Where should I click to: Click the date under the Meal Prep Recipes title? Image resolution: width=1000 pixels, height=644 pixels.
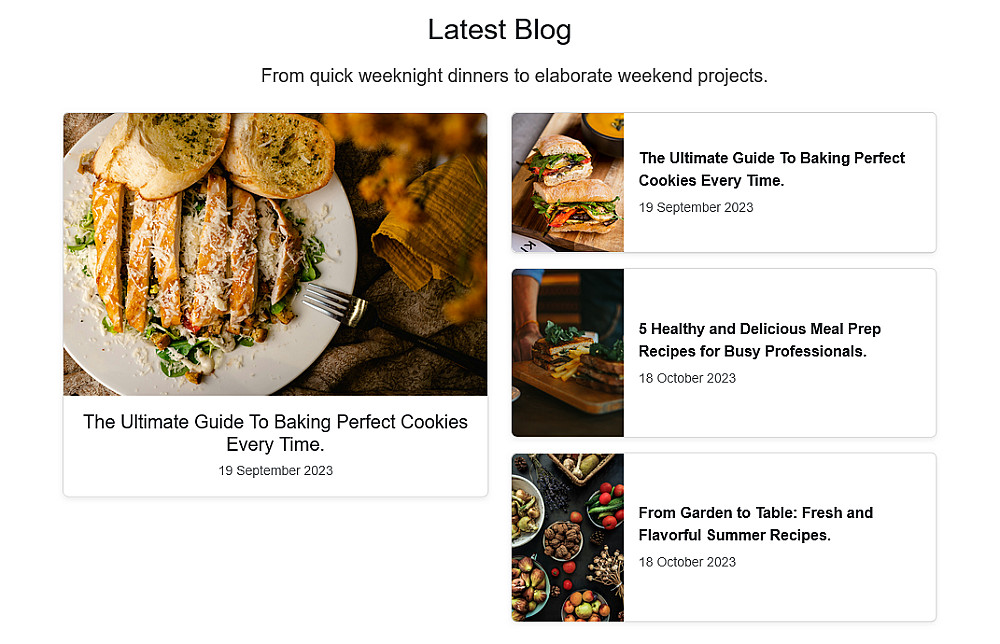coord(687,379)
